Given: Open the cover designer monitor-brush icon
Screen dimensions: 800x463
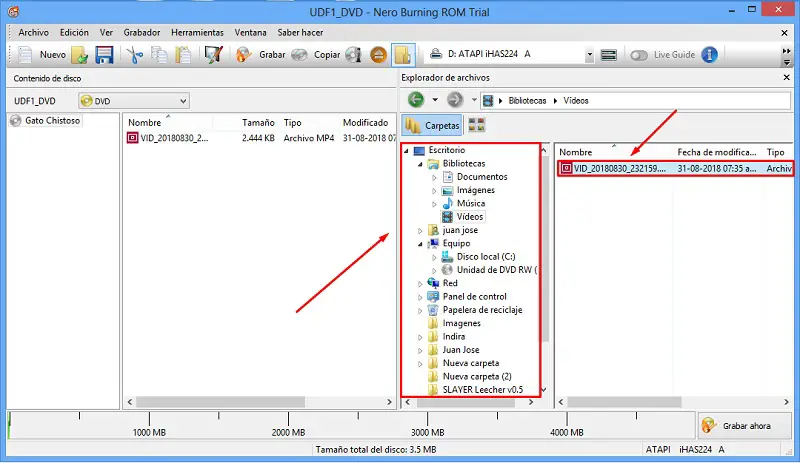Looking at the screenshot, I should [x=213, y=55].
